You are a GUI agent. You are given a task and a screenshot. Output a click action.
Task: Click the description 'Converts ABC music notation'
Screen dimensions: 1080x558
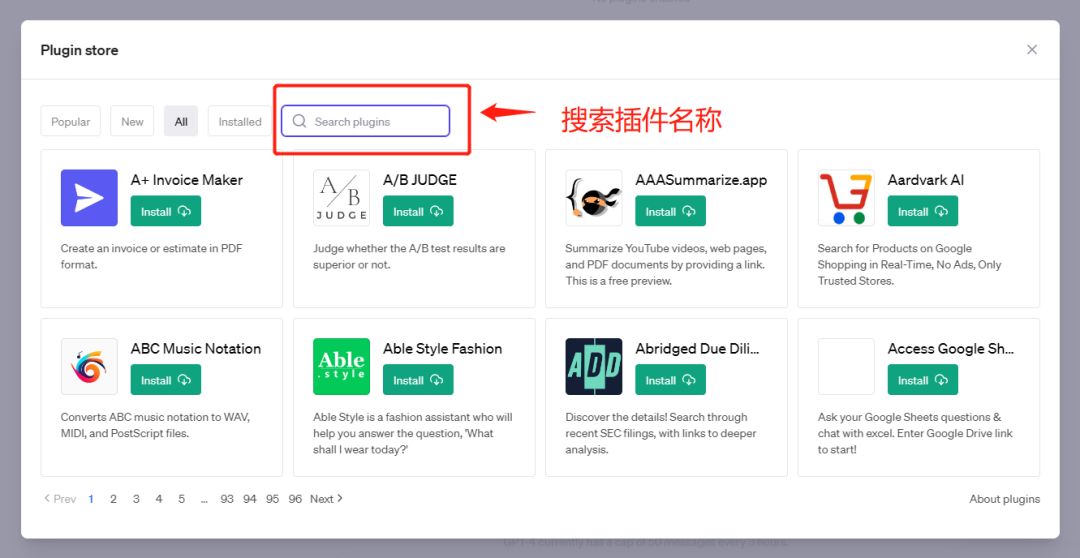(156, 425)
